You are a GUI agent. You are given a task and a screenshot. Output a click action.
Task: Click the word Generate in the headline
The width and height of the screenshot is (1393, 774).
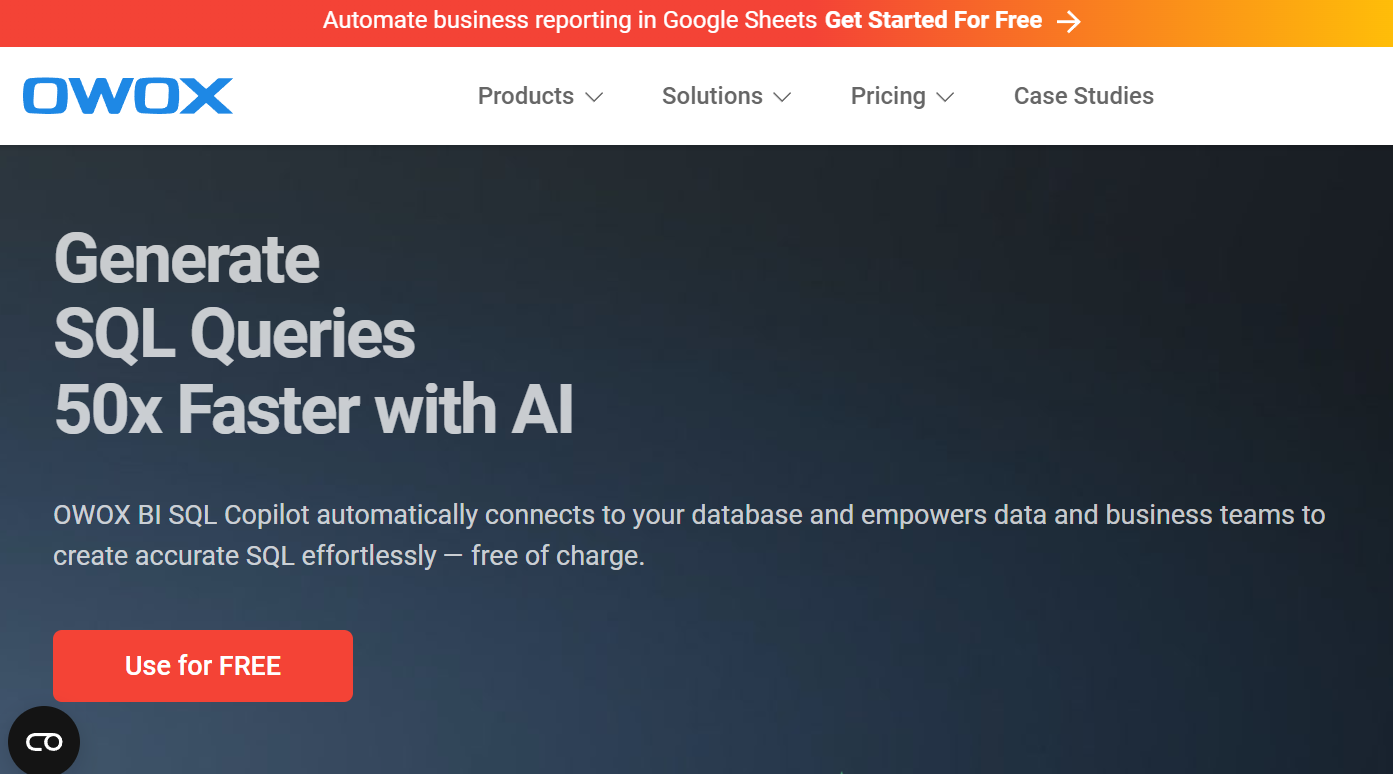click(187, 258)
